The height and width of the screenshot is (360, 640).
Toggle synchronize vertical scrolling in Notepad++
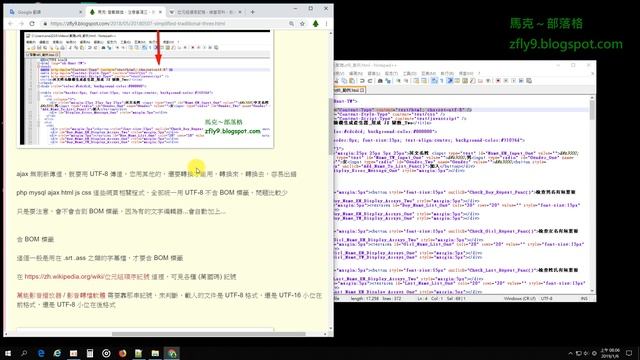[416, 81]
